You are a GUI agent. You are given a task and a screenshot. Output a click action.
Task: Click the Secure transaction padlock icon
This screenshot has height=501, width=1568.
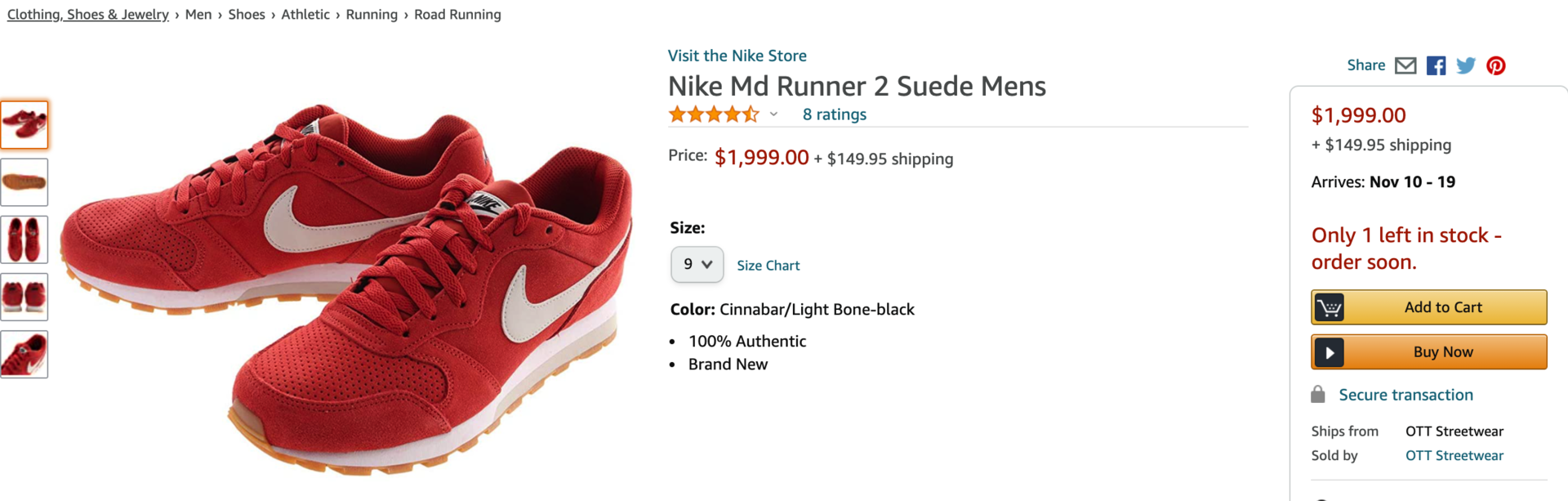[1318, 395]
